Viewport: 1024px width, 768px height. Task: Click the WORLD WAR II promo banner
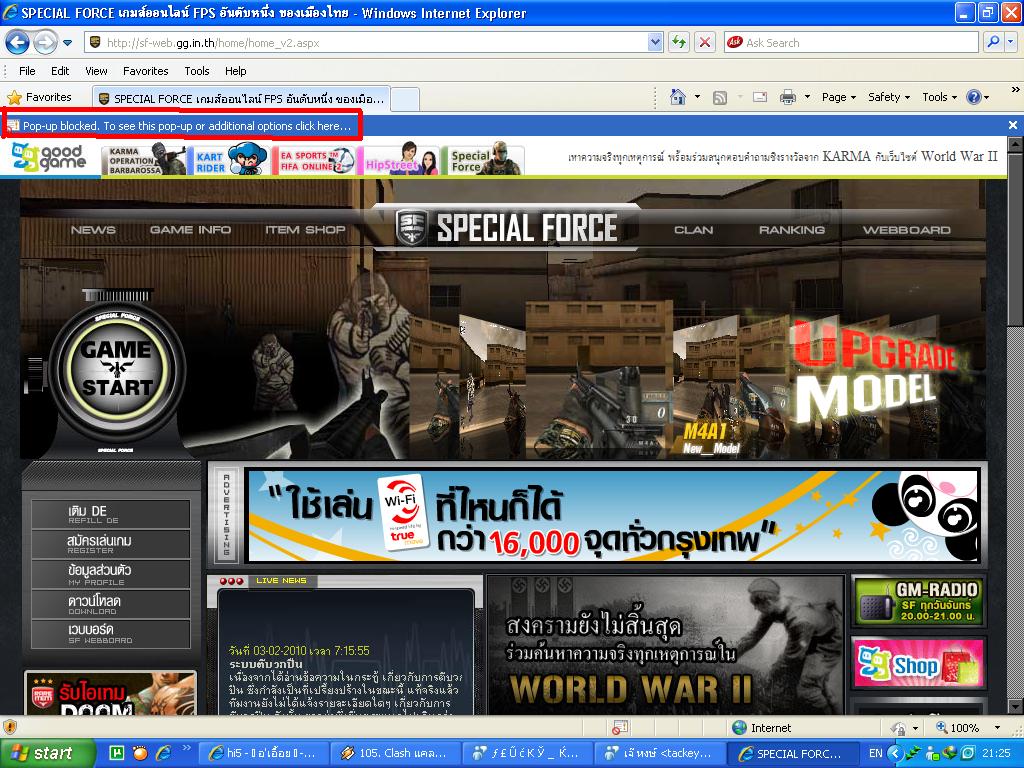point(665,645)
